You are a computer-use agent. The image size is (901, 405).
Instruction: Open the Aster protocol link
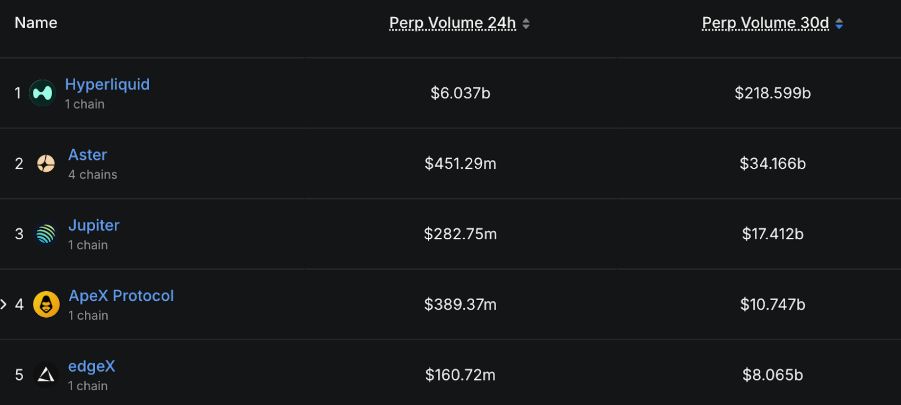click(87, 155)
